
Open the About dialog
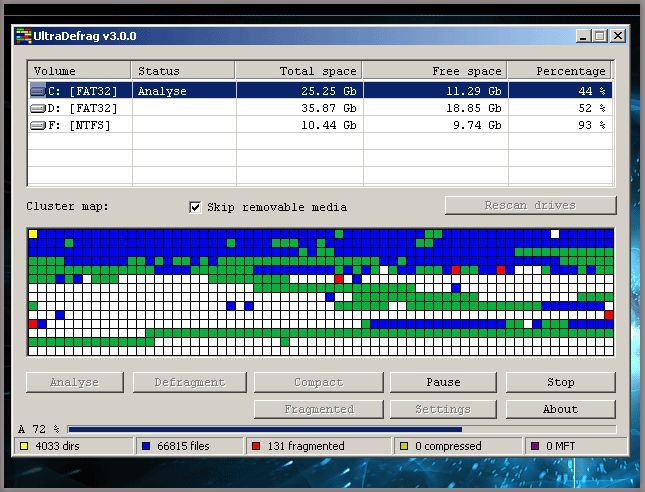560,409
